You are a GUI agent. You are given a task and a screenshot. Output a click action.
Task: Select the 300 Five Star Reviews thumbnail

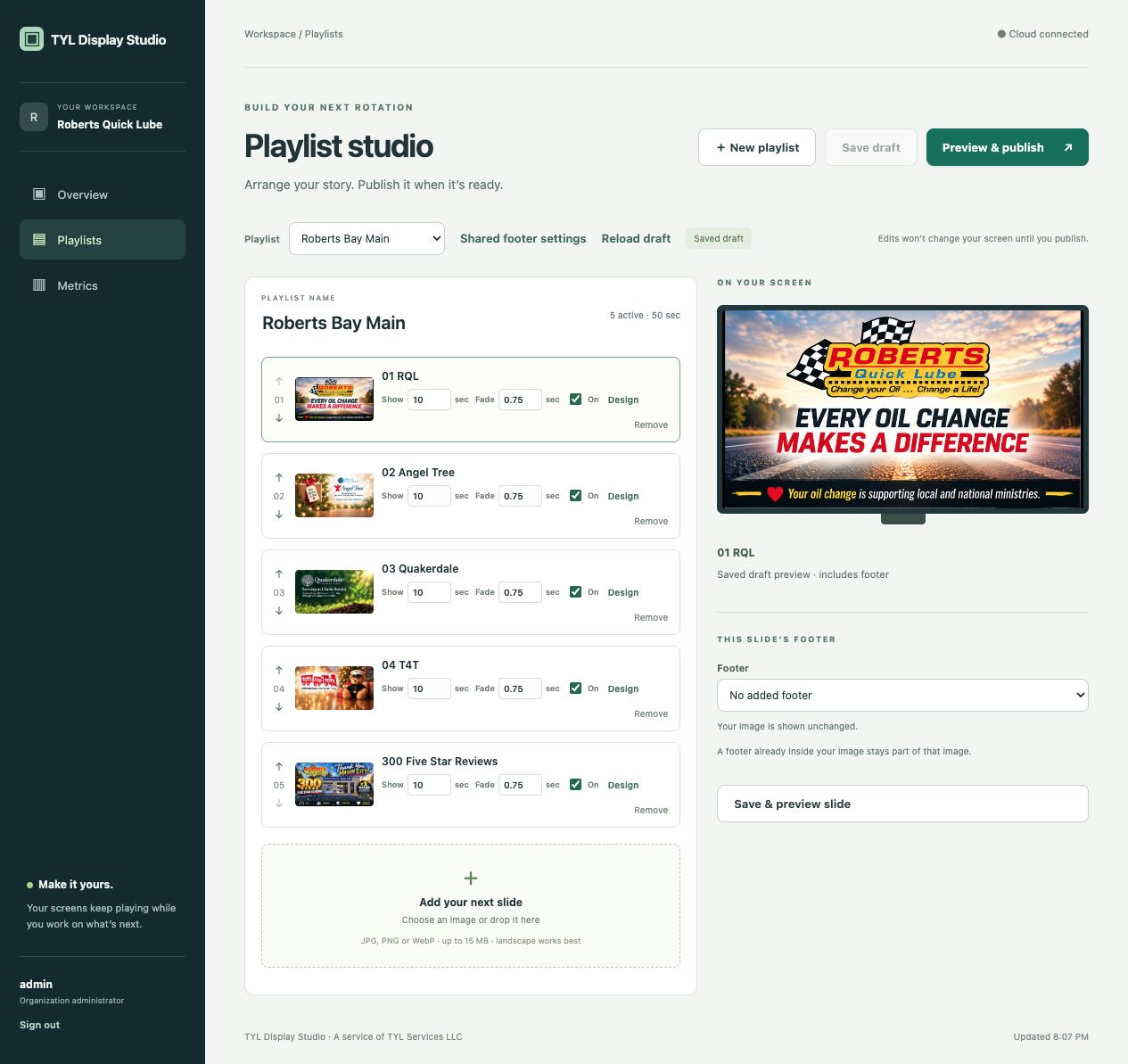click(334, 784)
